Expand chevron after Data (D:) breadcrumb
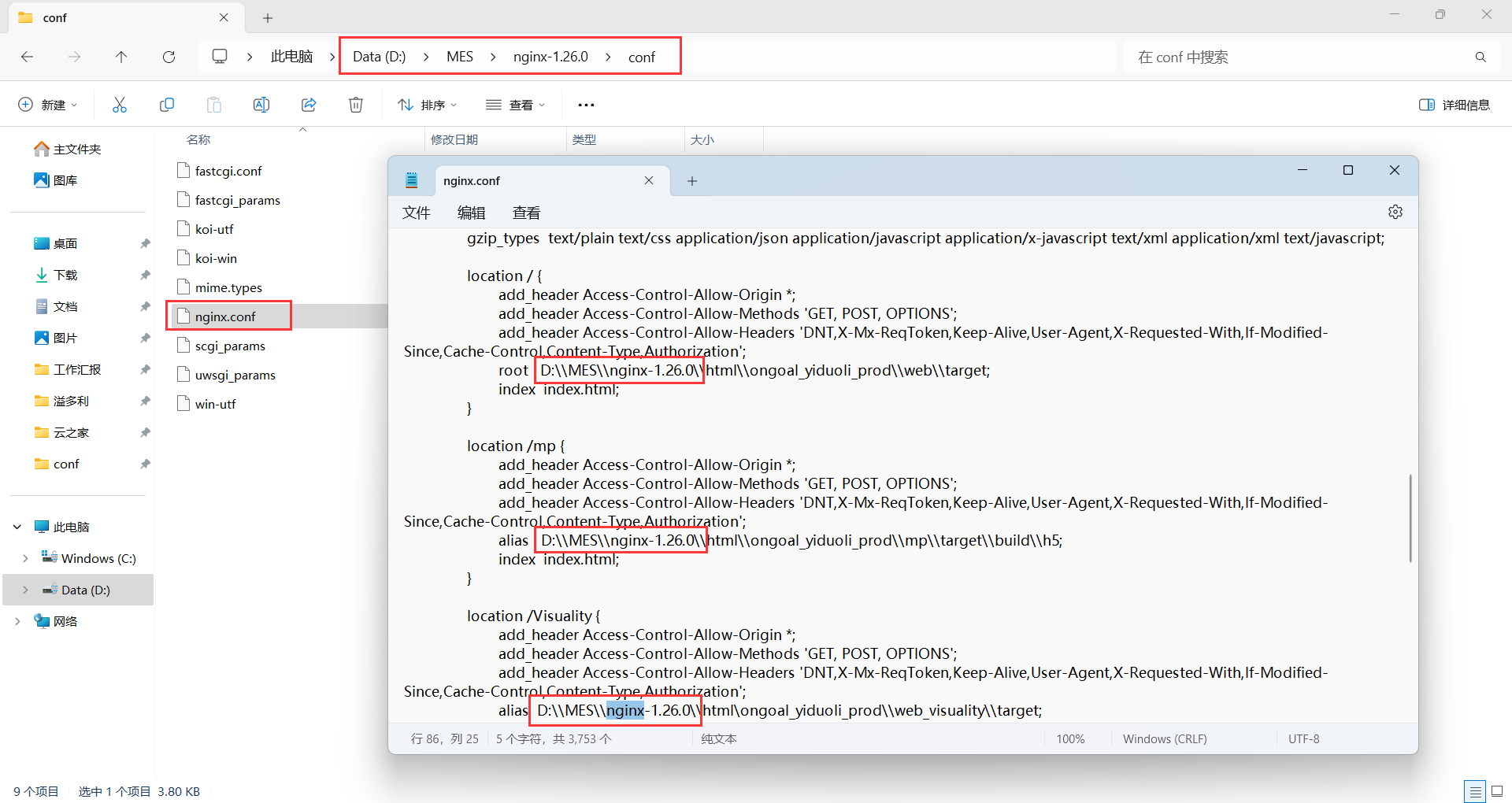 click(x=426, y=57)
